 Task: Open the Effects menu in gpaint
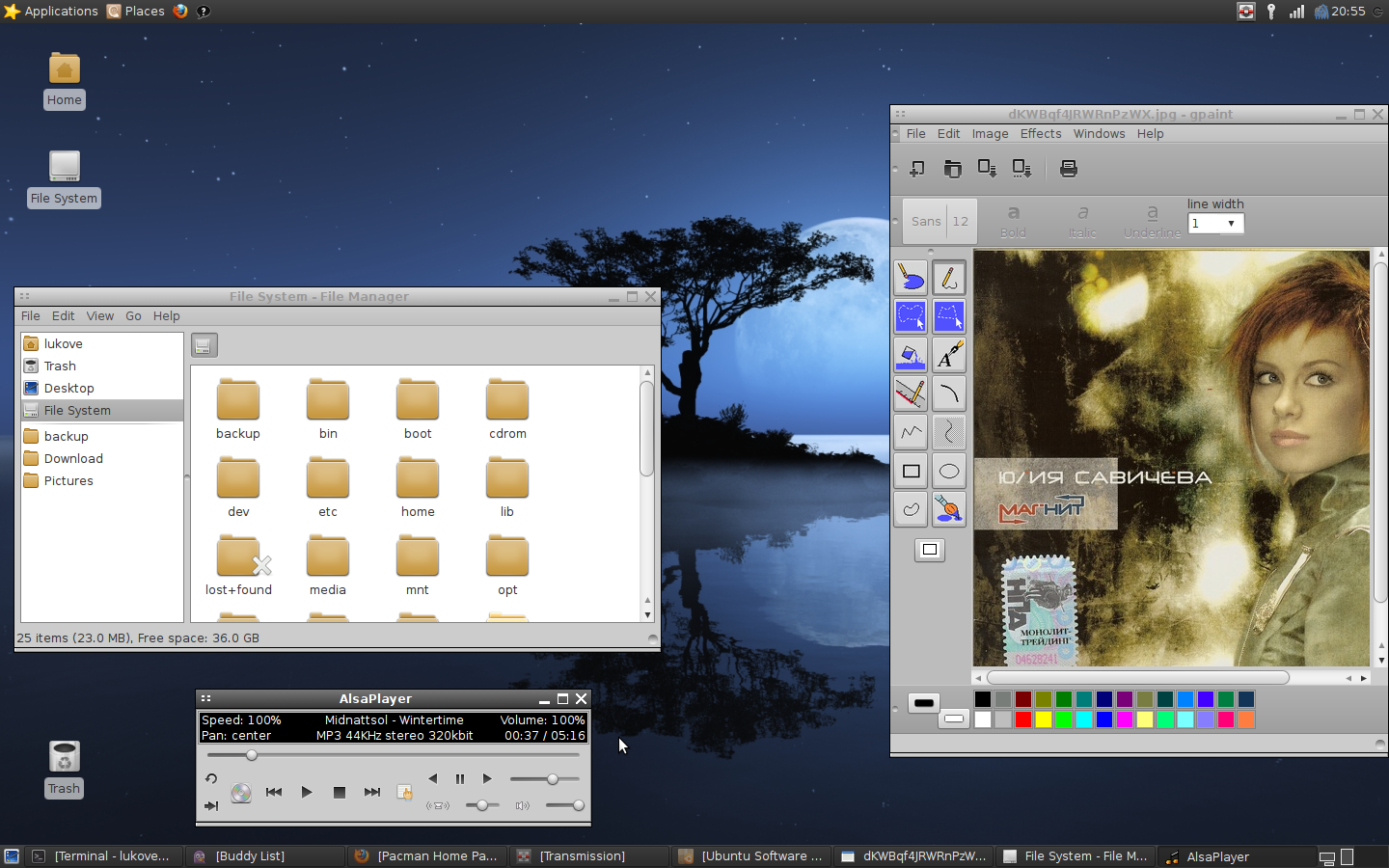pos(1041,134)
